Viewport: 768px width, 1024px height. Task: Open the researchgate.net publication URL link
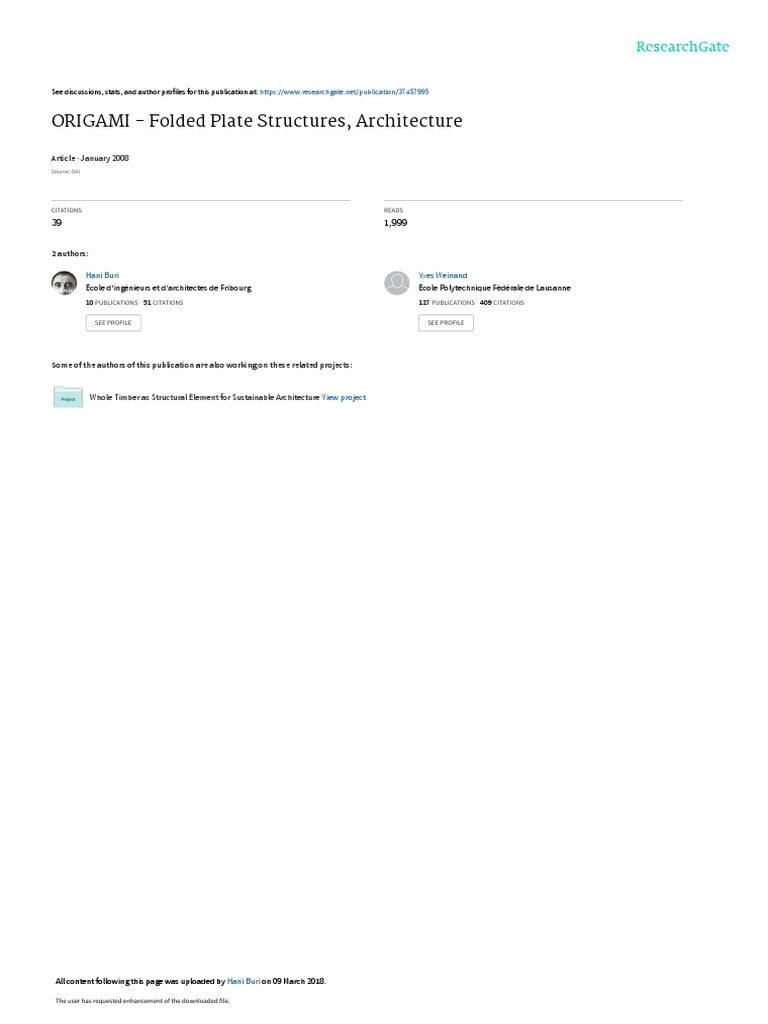tap(344, 92)
